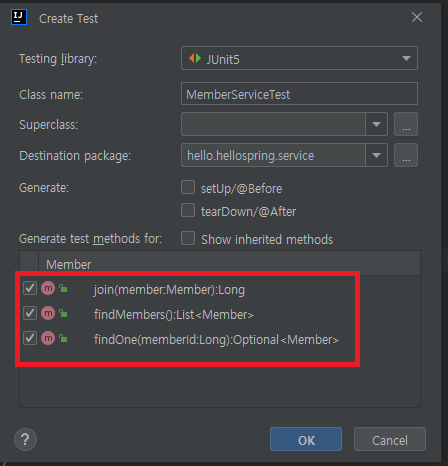The image size is (448, 466).
Task: Click the JUnit5 library icon
Action: pyautogui.click(x=195, y=58)
